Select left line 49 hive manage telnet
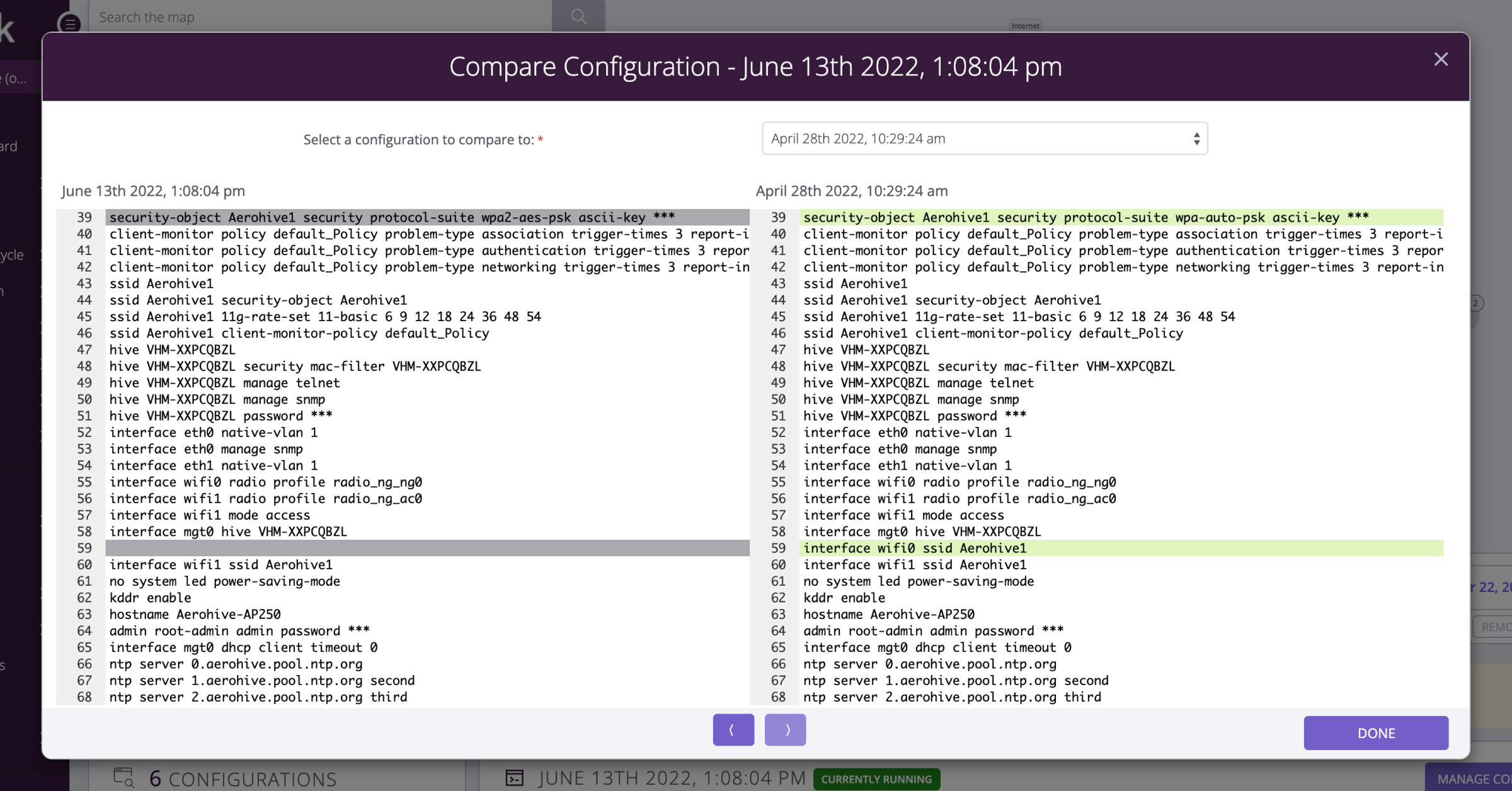1512x791 pixels. pyautogui.click(x=225, y=383)
